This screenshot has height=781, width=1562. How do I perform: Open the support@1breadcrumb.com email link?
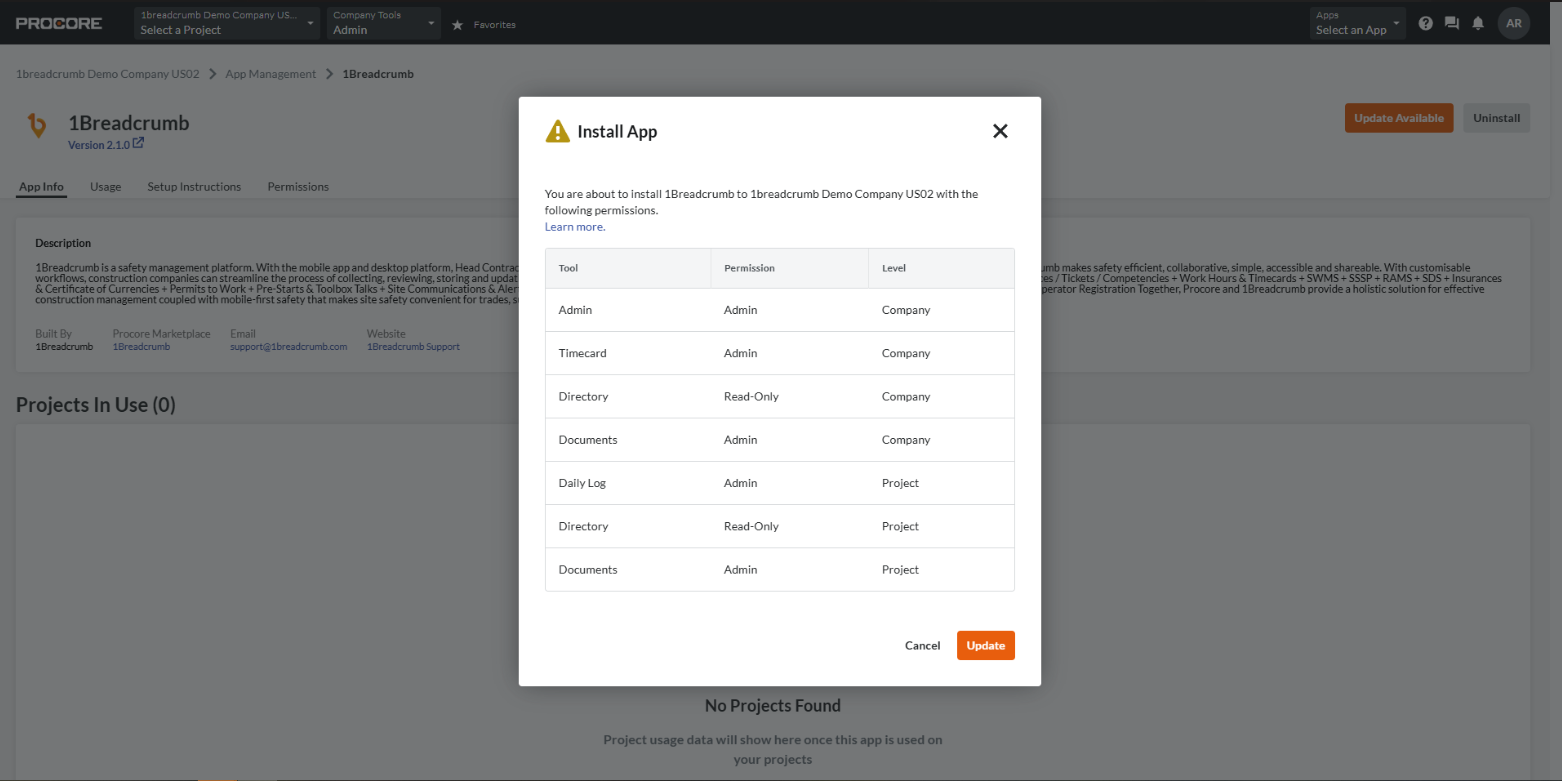tap(288, 347)
